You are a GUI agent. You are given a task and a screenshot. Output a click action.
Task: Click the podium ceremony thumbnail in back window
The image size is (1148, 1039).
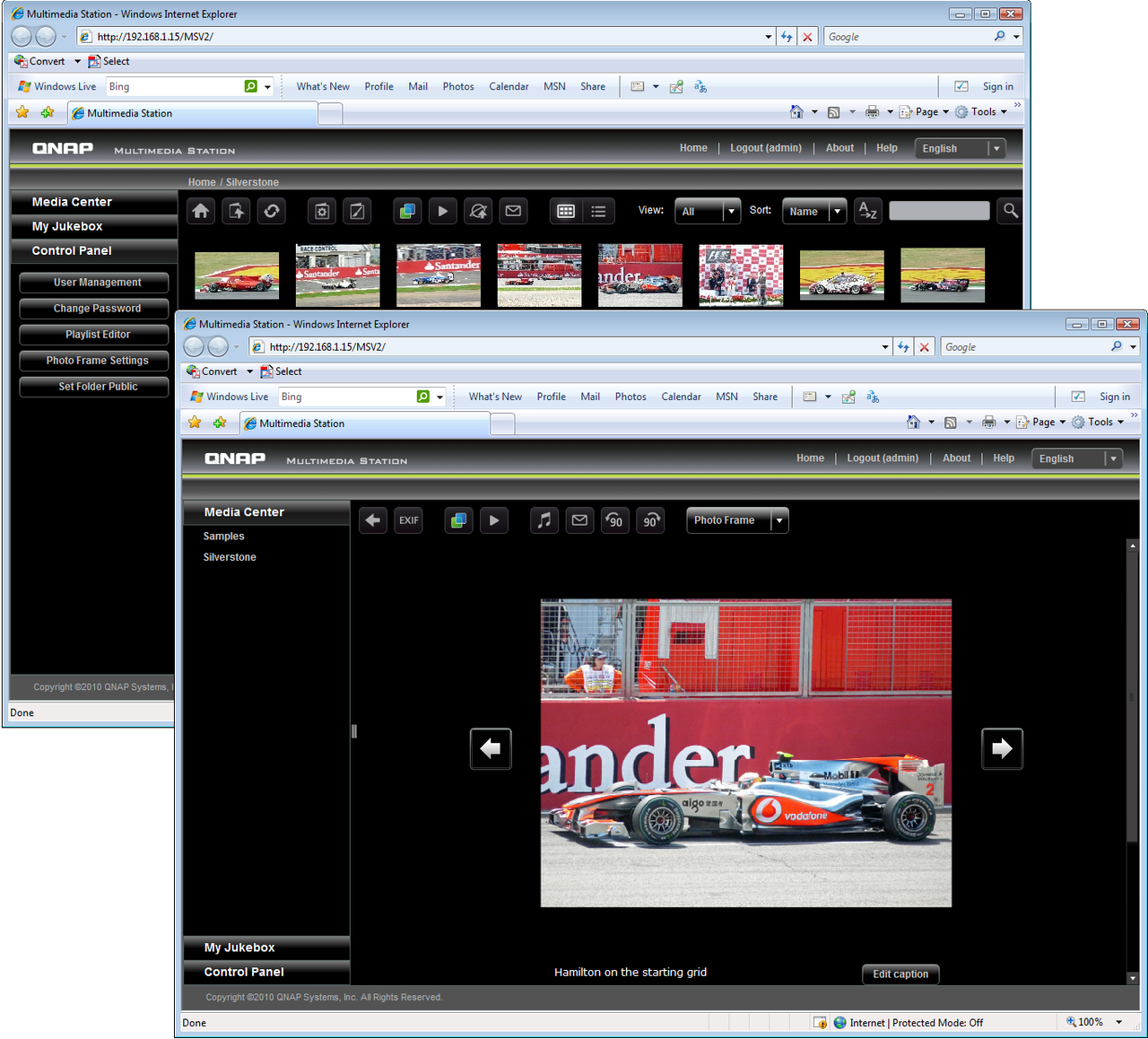(741, 275)
